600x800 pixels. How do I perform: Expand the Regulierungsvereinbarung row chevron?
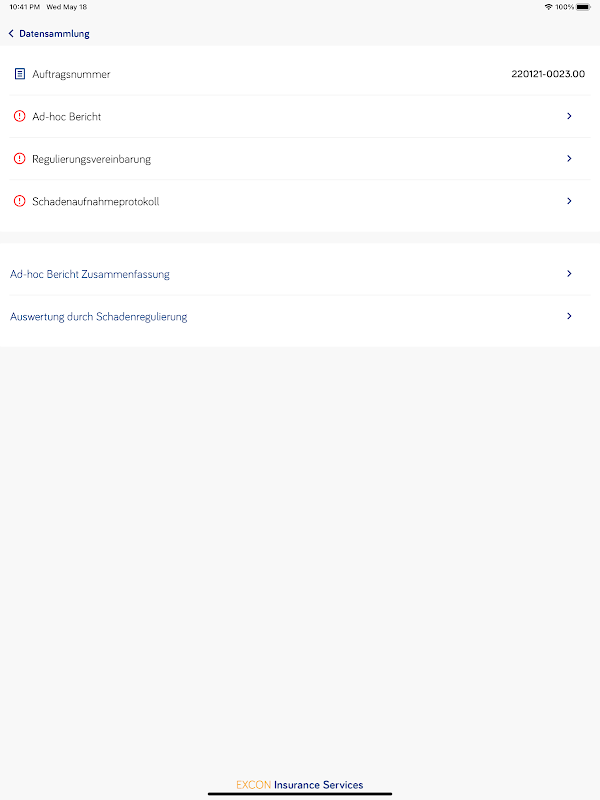pyautogui.click(x=569, y=158)
